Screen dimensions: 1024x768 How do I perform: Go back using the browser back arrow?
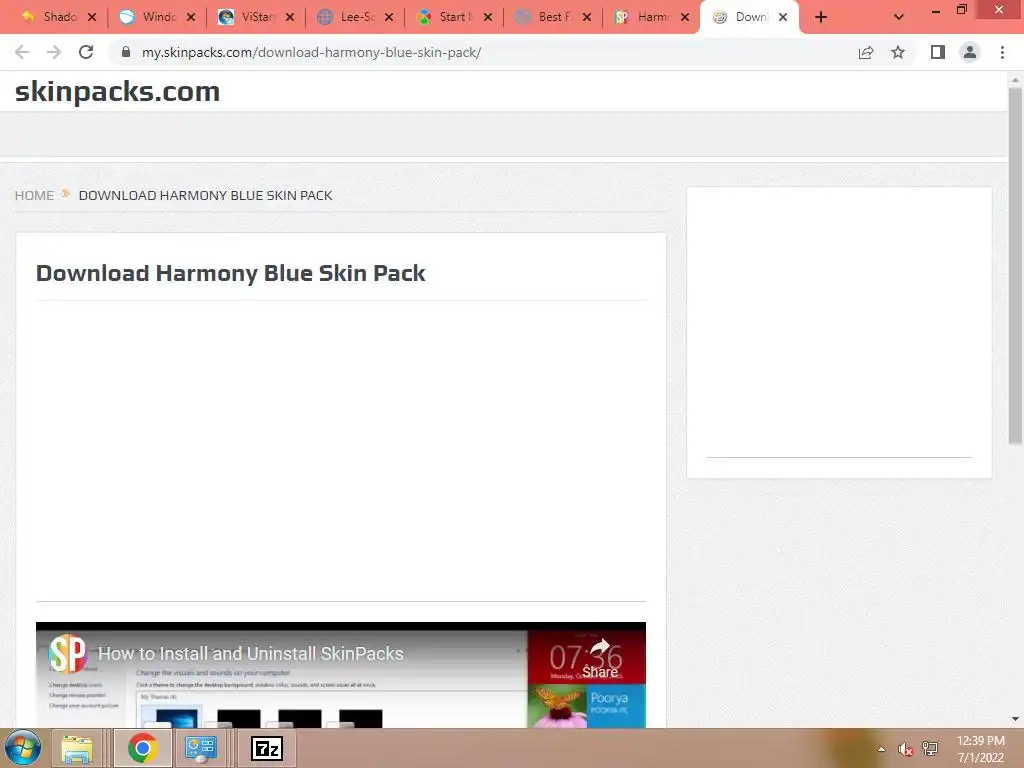(22, 52)
